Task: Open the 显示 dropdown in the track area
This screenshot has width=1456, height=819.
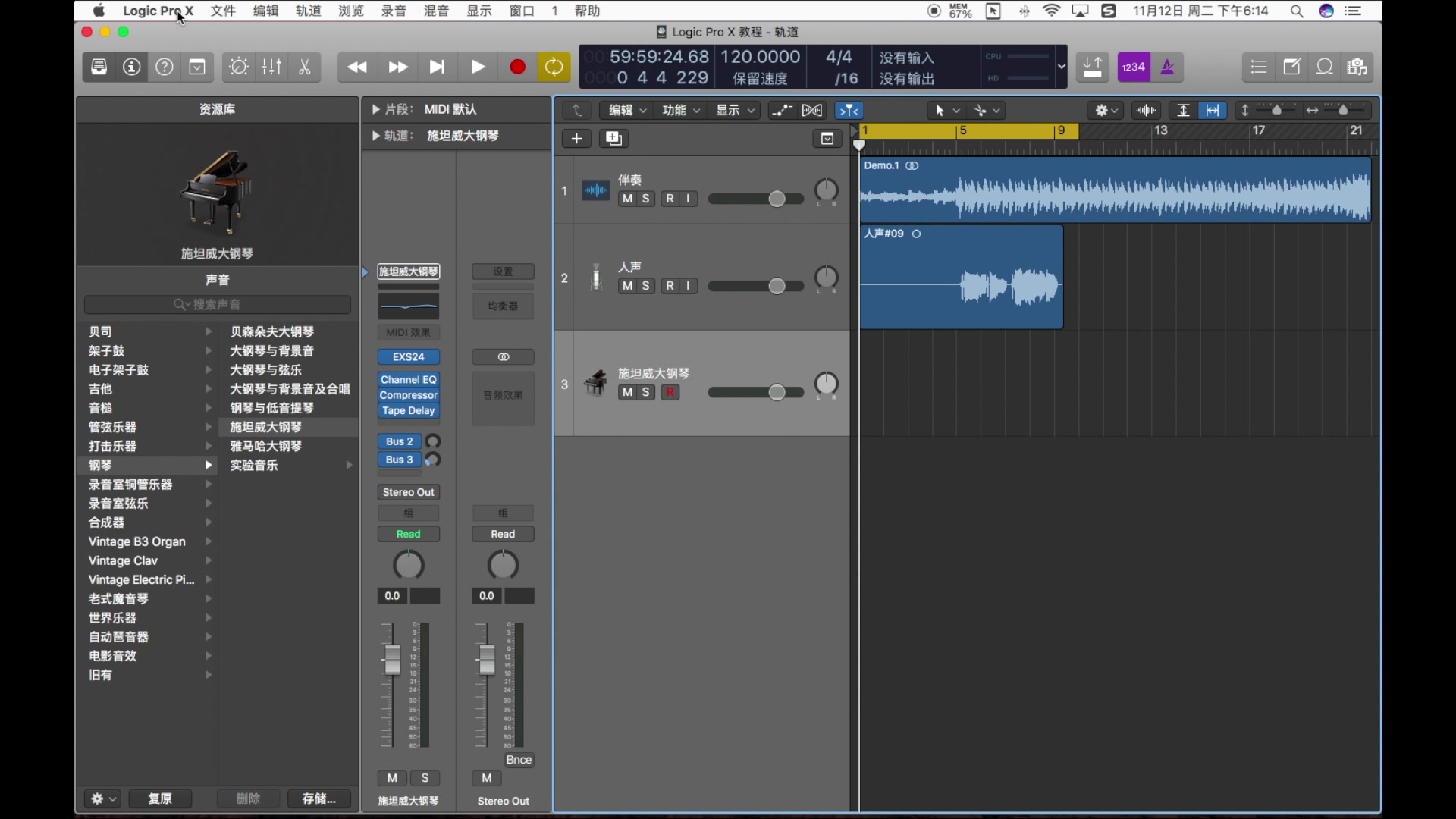Action: (x=734, y=110)
